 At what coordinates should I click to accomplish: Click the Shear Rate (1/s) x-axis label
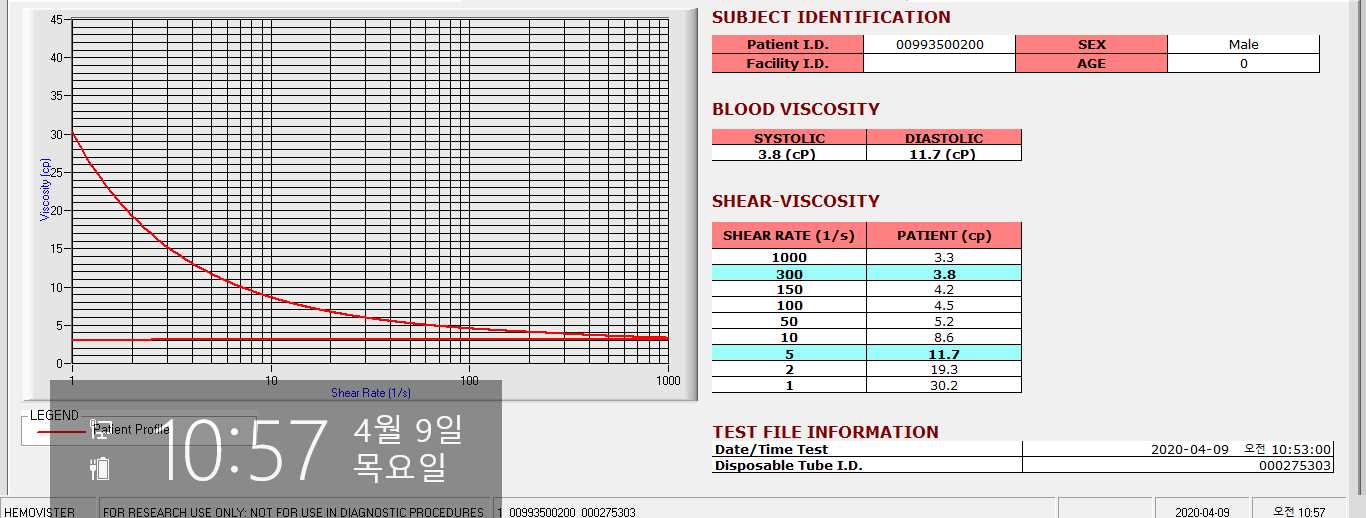tap(371, 393)
